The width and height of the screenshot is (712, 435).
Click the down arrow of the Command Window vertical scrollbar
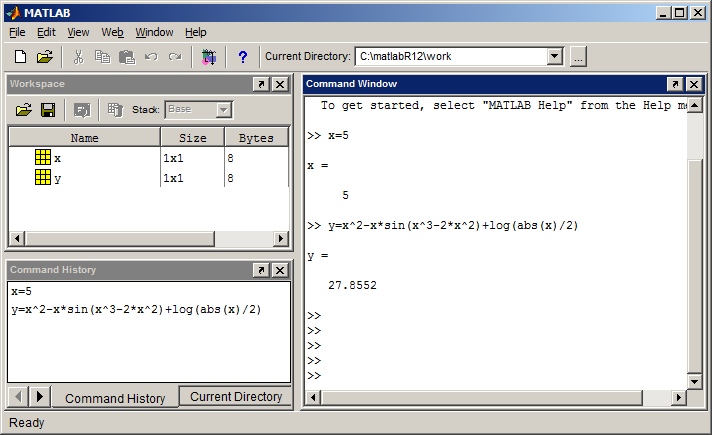695,381
